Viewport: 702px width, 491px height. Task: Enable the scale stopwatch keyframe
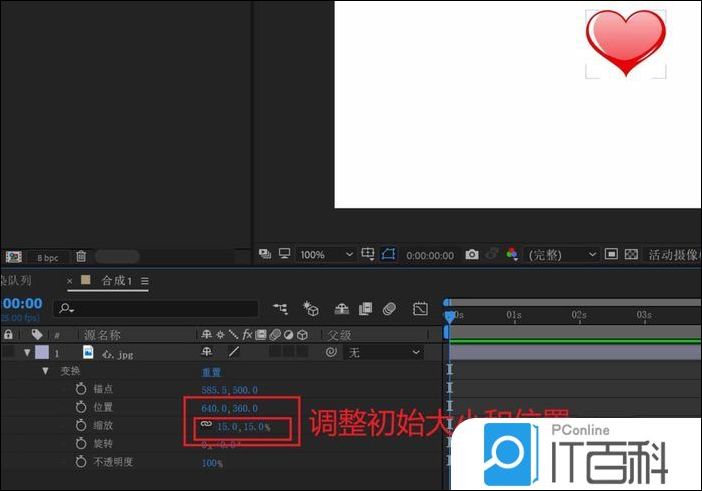click(x=81, y=426)
